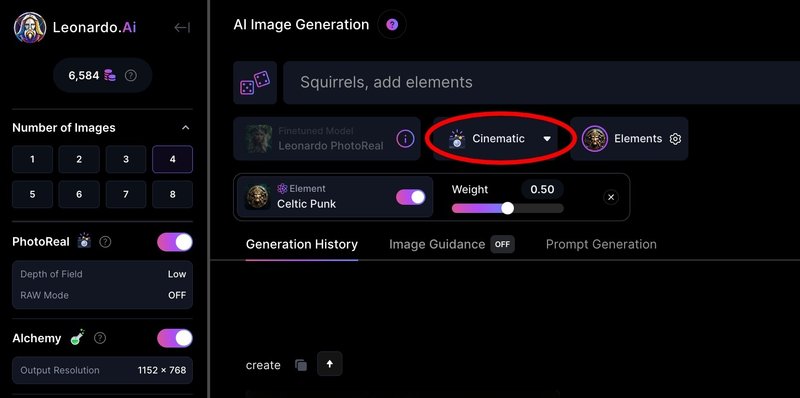Open the Cinematic style dropdown

point(500,138)
